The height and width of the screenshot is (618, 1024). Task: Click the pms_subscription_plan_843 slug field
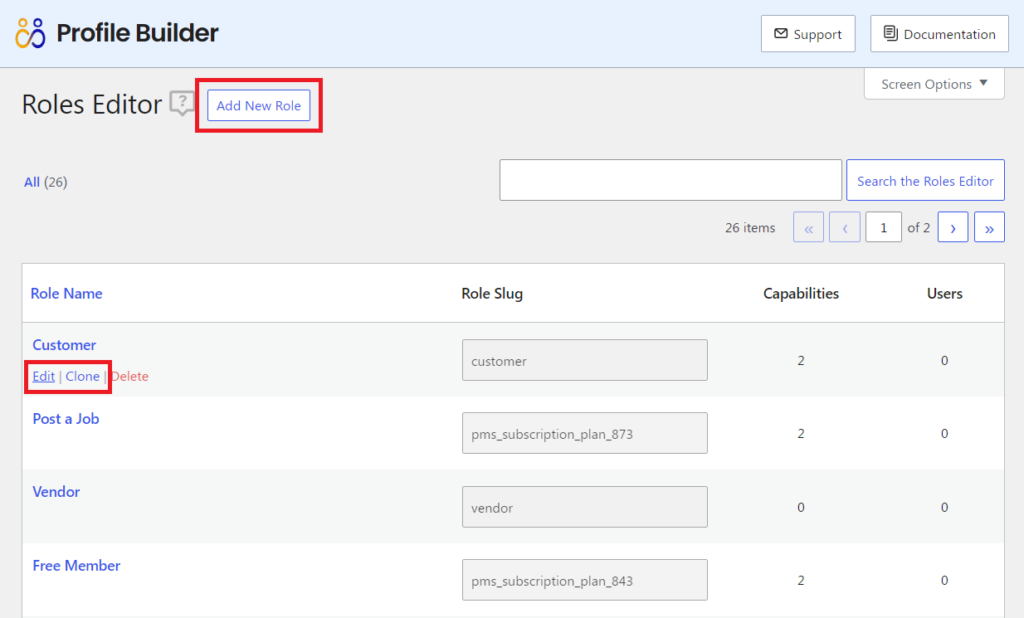584,580
